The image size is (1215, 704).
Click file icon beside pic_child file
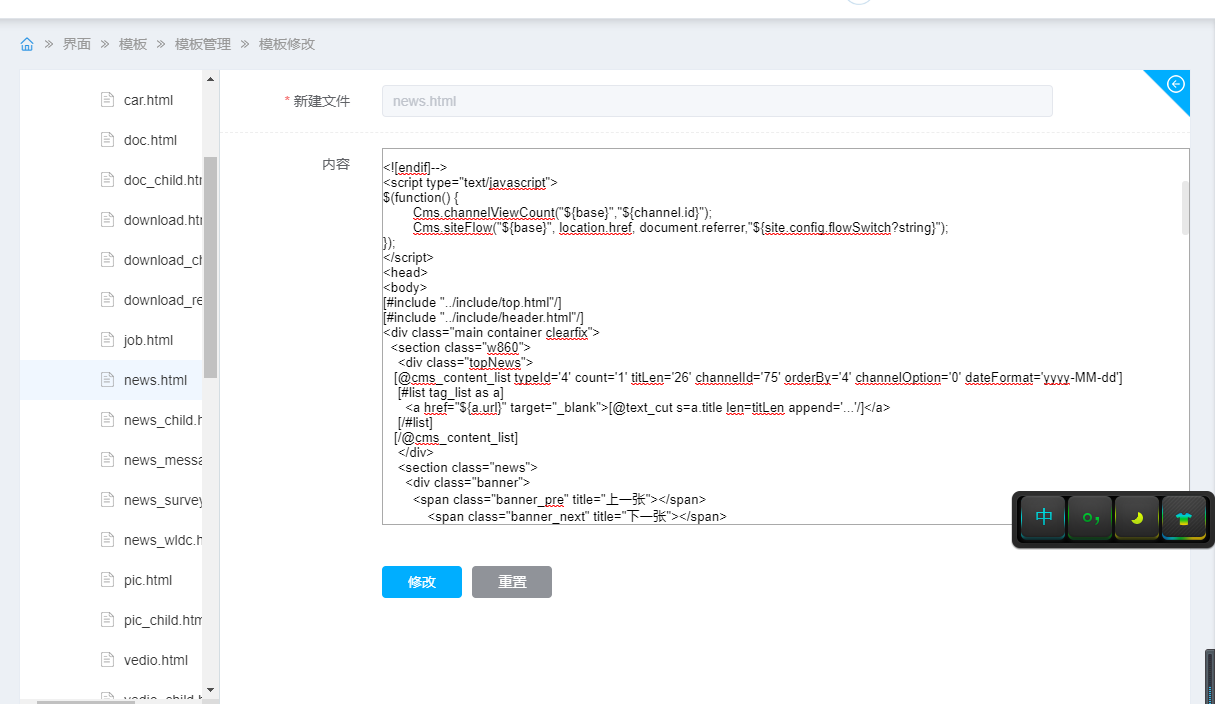(x=107, y=620)
